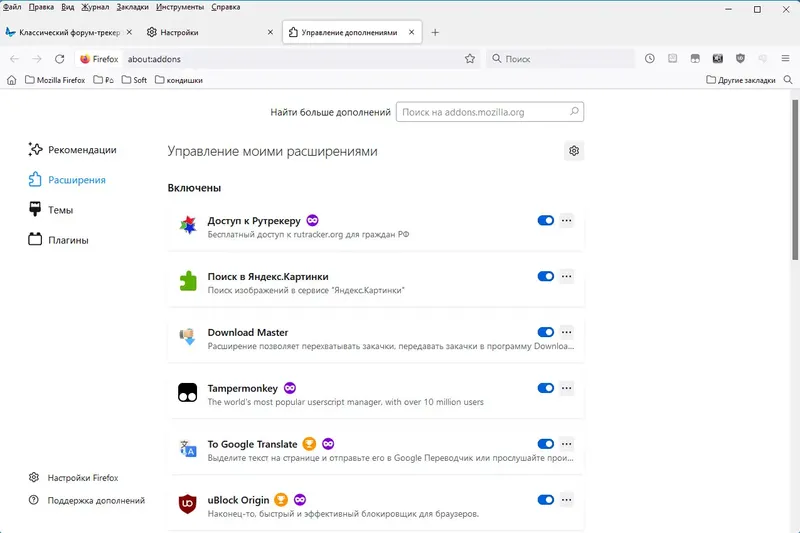800x533 pixels.
Task: Disable the Tampermonkey extension toggle
Action: click(545, 388)
